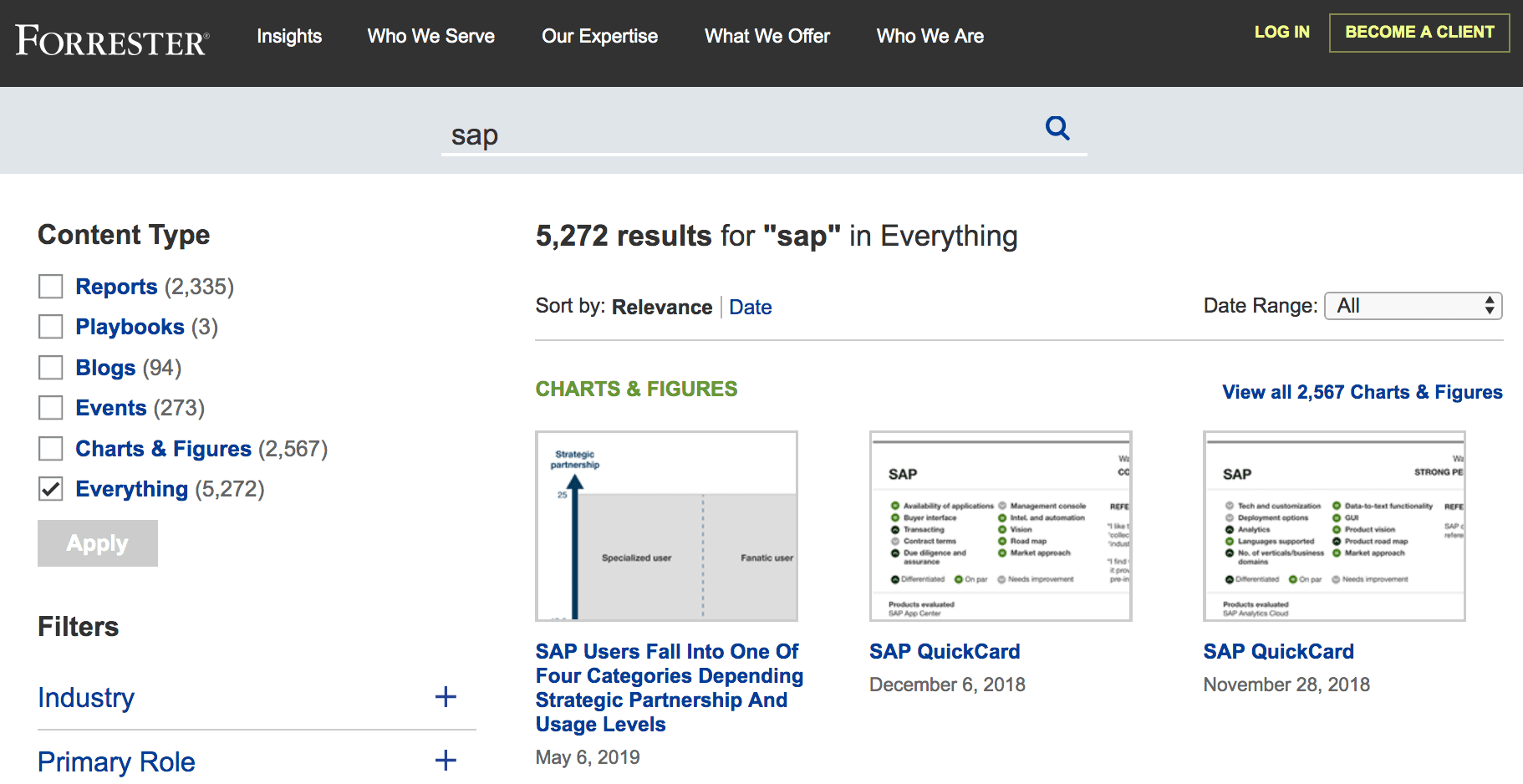This screenshot has height=784, width=1523.
Task: Click the Primary Role filter heading
Action: point(116,761)
